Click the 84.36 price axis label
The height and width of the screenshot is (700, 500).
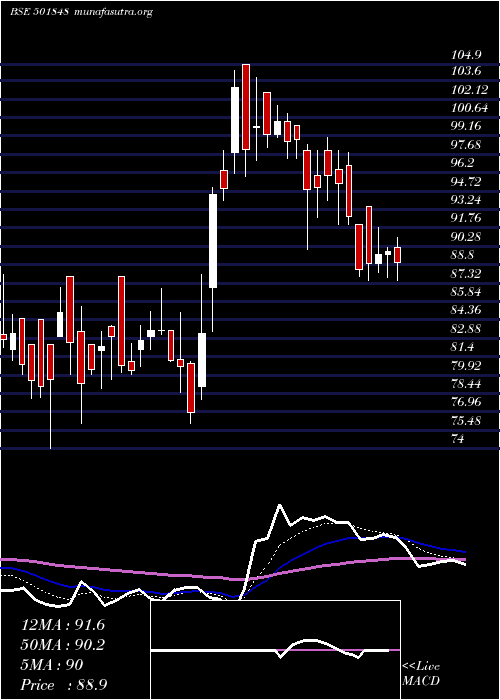click(x=466, y=310)
